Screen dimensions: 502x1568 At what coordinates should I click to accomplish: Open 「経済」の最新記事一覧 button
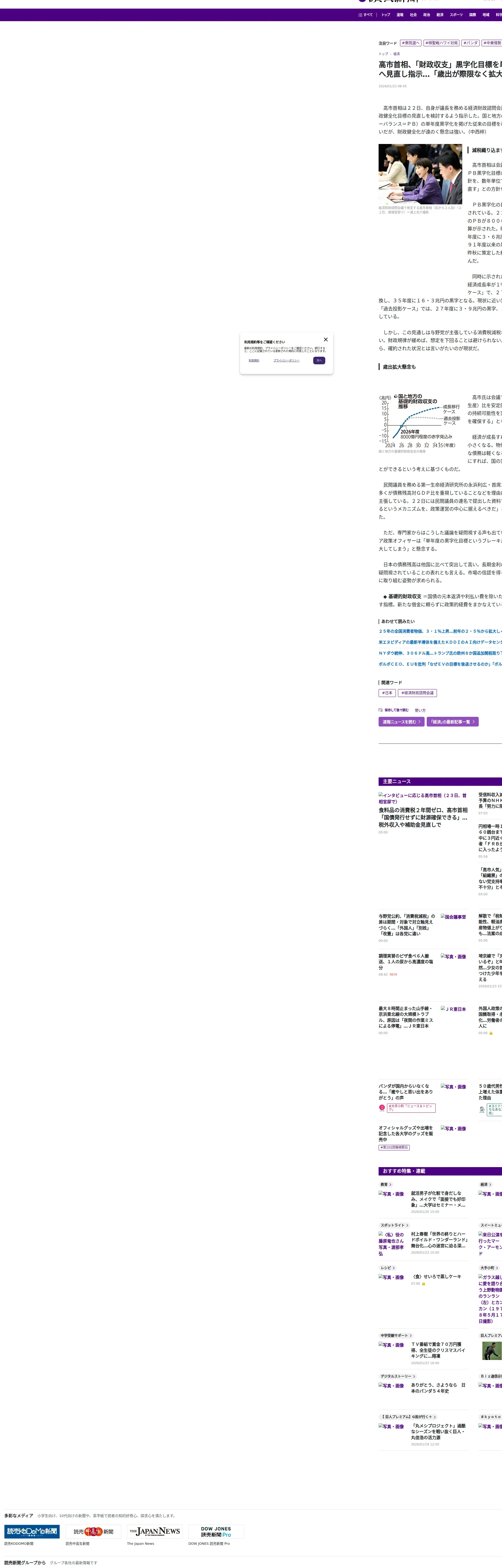coord(452,722)
